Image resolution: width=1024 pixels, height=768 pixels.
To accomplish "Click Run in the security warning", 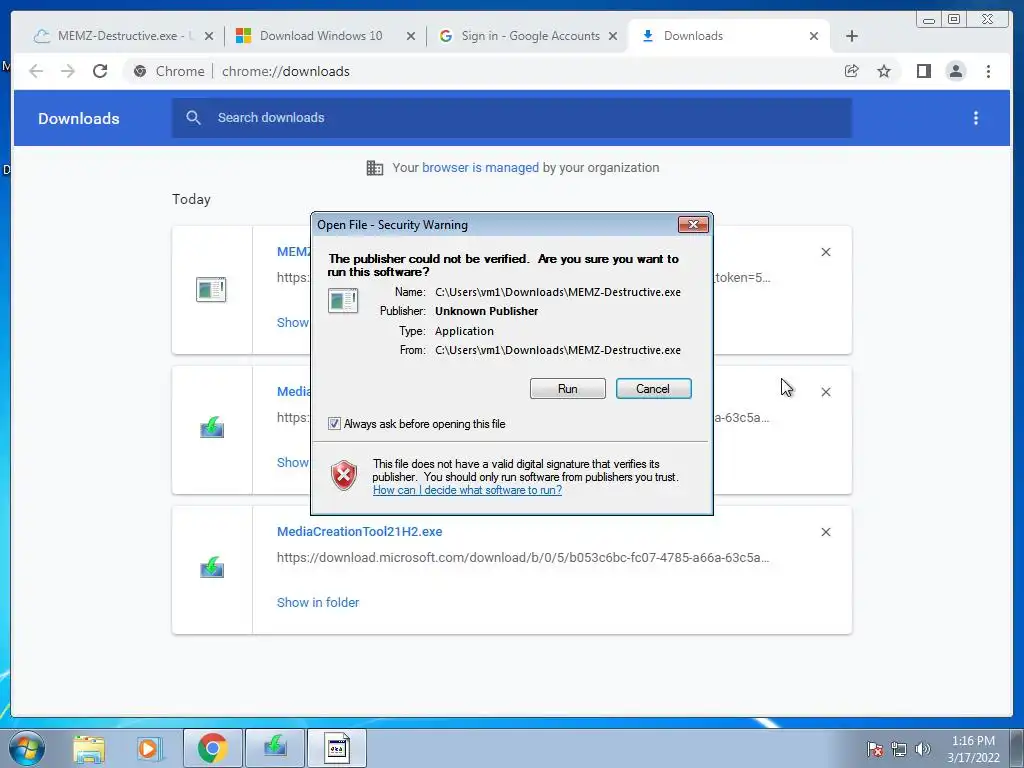I will (568, 389).
